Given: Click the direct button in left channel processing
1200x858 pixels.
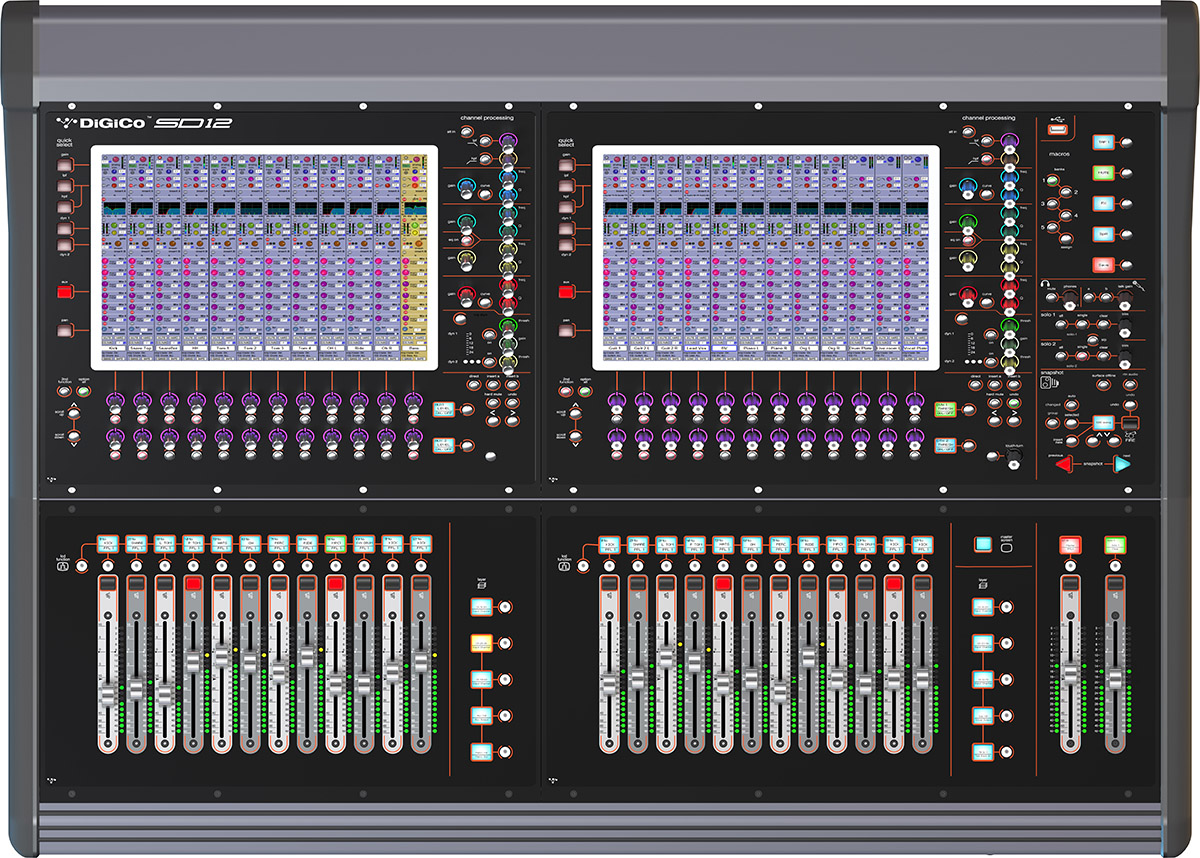Looking at the screenshot, I should [x=474, y=385].
